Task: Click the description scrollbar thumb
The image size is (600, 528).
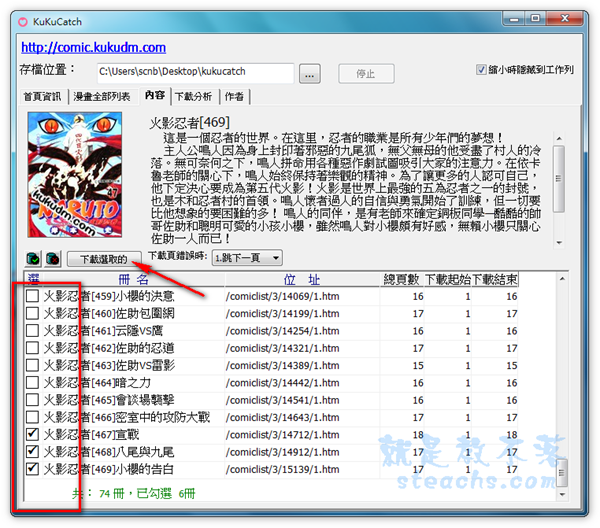Action: pos(559,179)
